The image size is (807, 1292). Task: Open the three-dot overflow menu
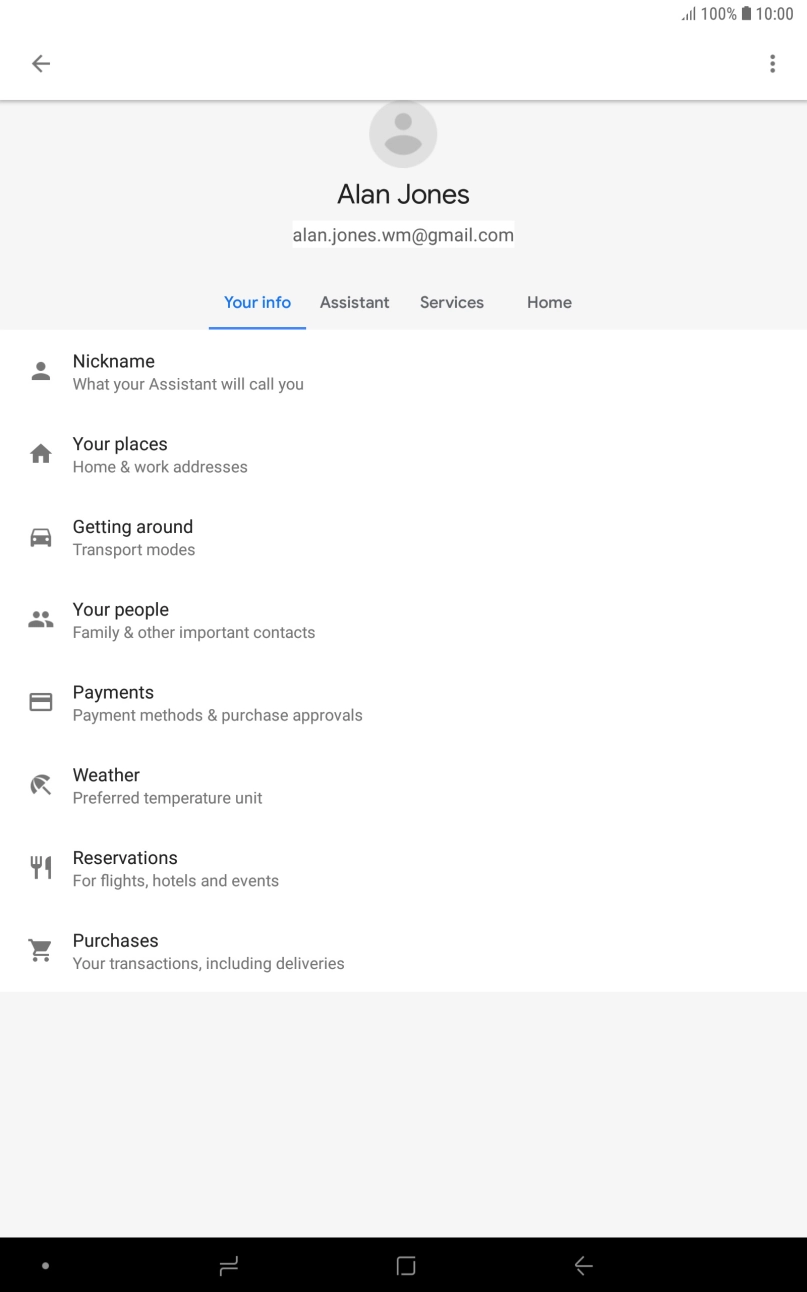[772, 64]
